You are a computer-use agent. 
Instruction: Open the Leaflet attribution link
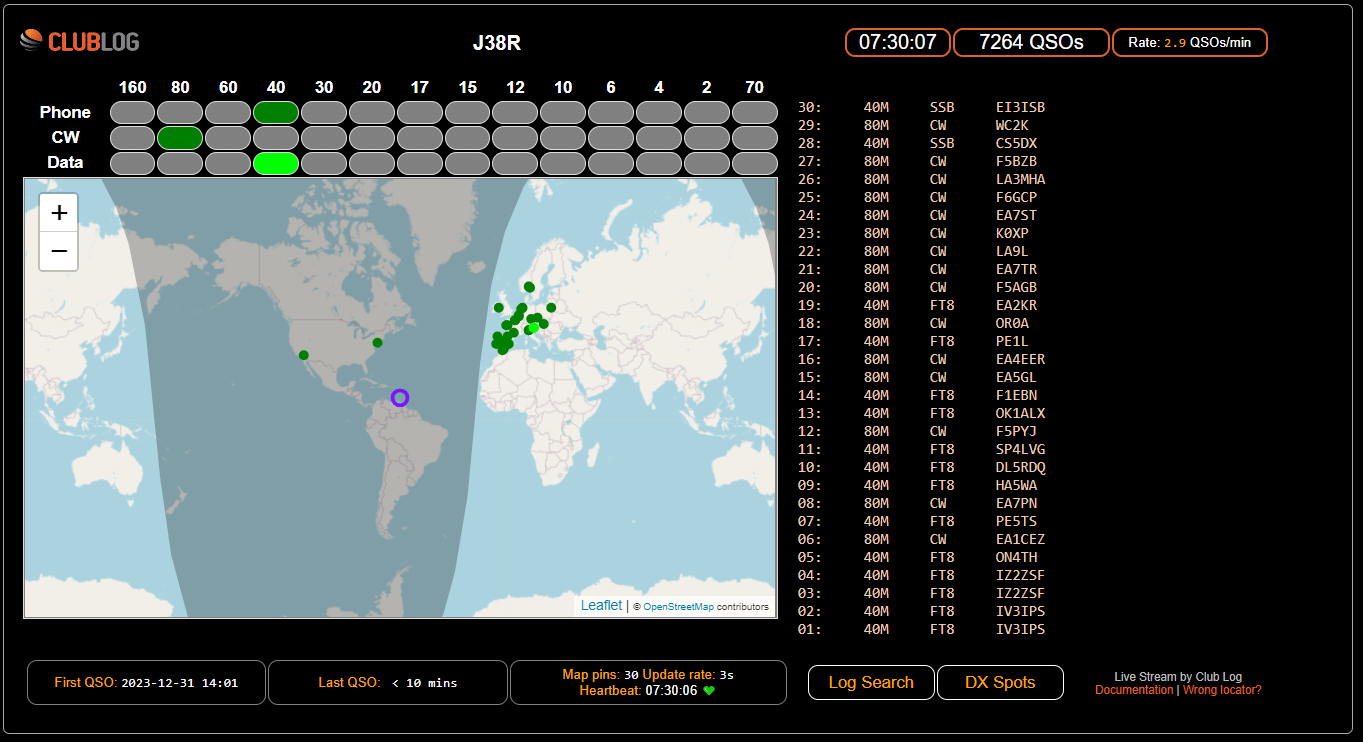[601, 606]
